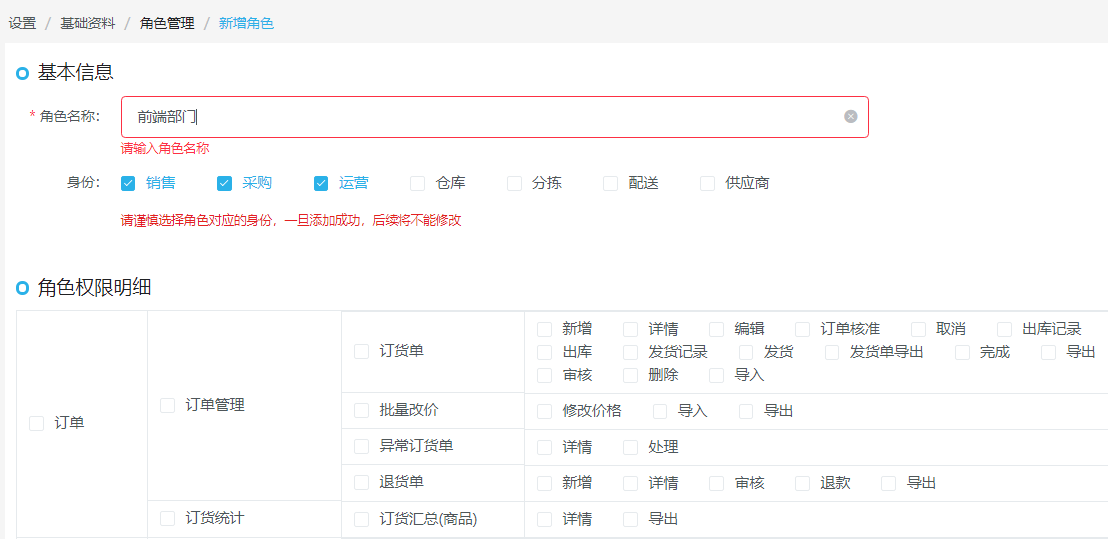Check the 异常订货单 module checkbox

[362, 446]
